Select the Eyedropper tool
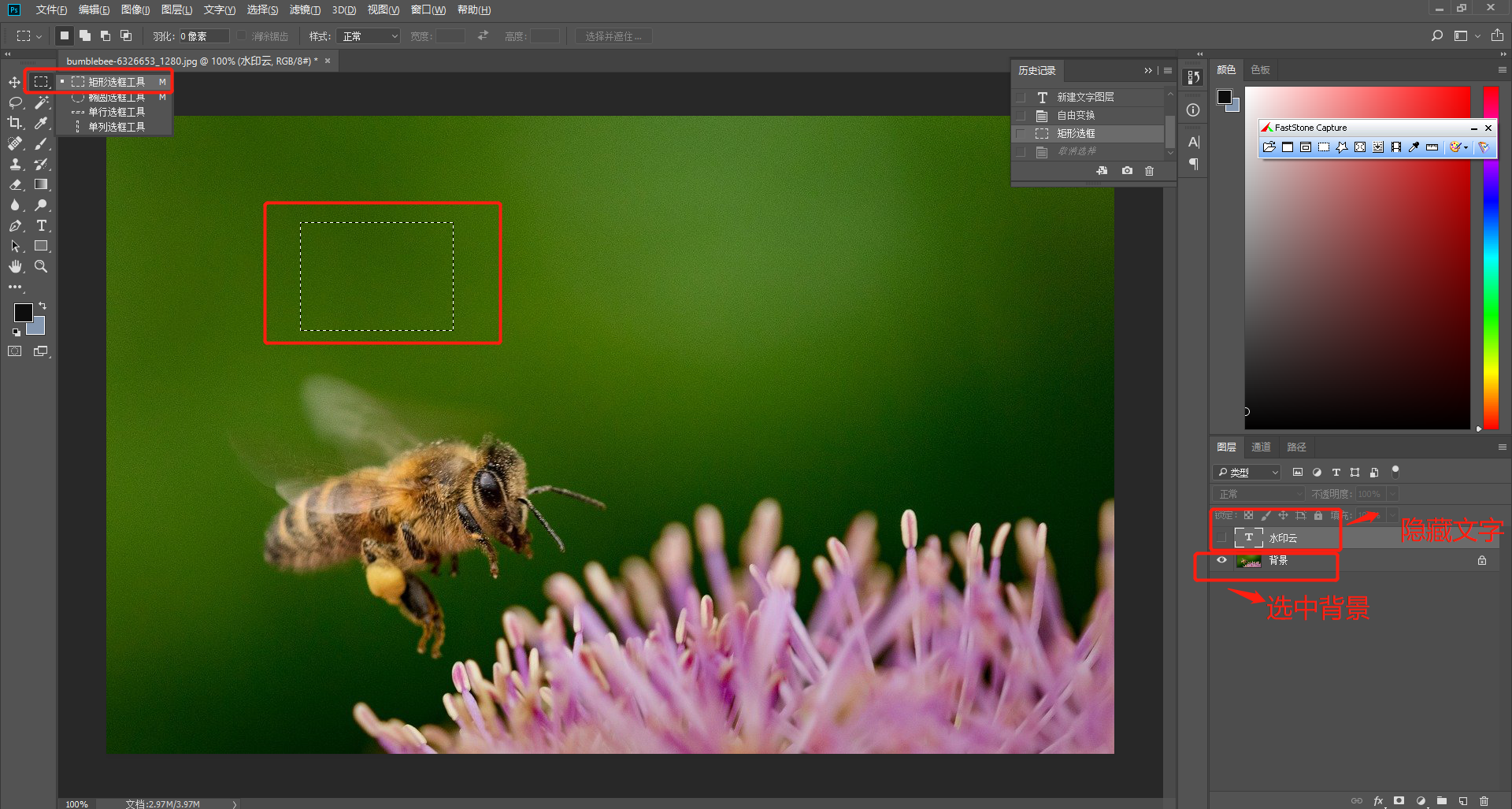Viewport: 1512px width, 809px height. click(x=41, y=123)
